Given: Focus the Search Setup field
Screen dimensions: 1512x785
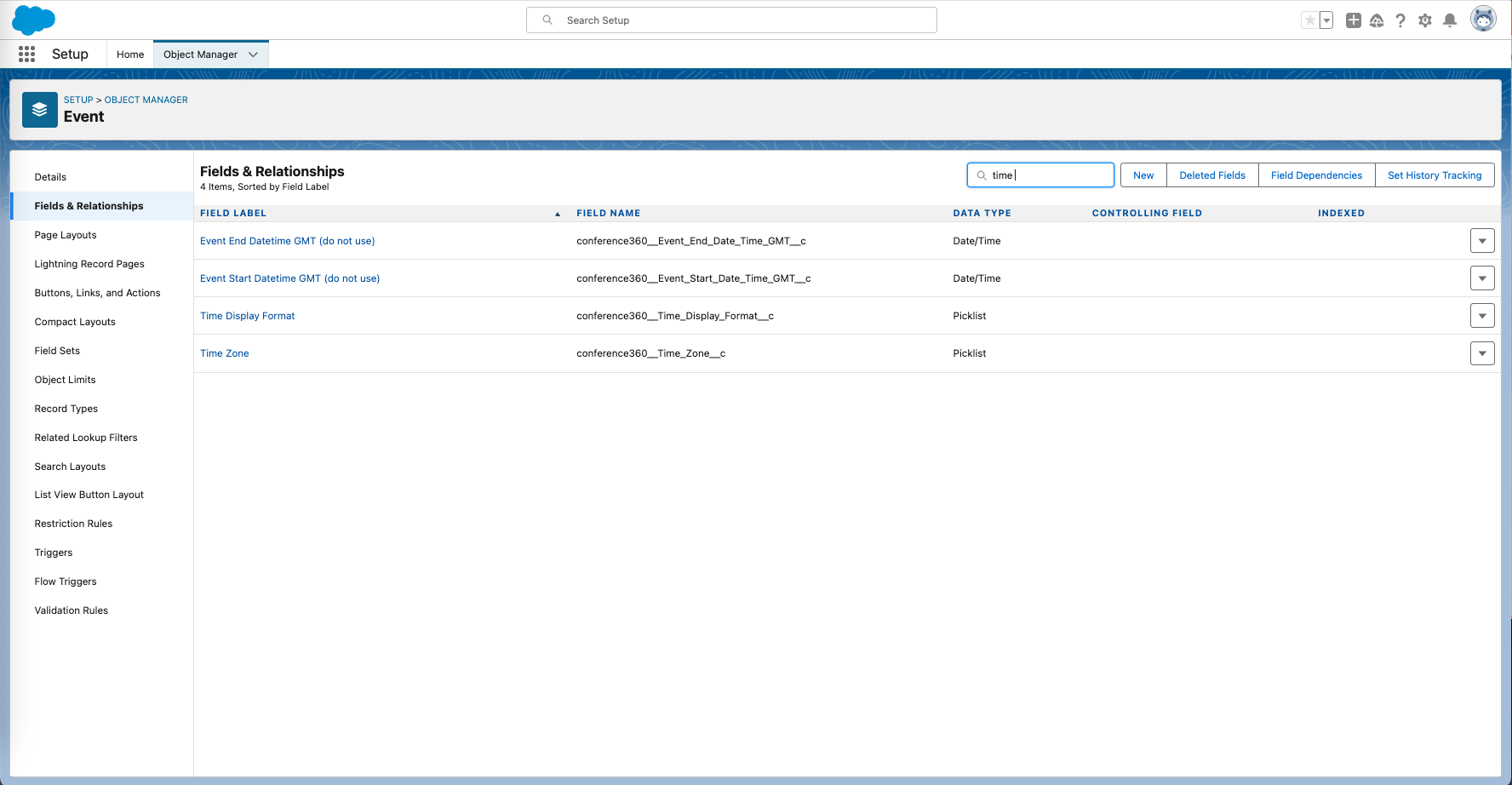Looking at the screenshot, I should pos(731,20).
